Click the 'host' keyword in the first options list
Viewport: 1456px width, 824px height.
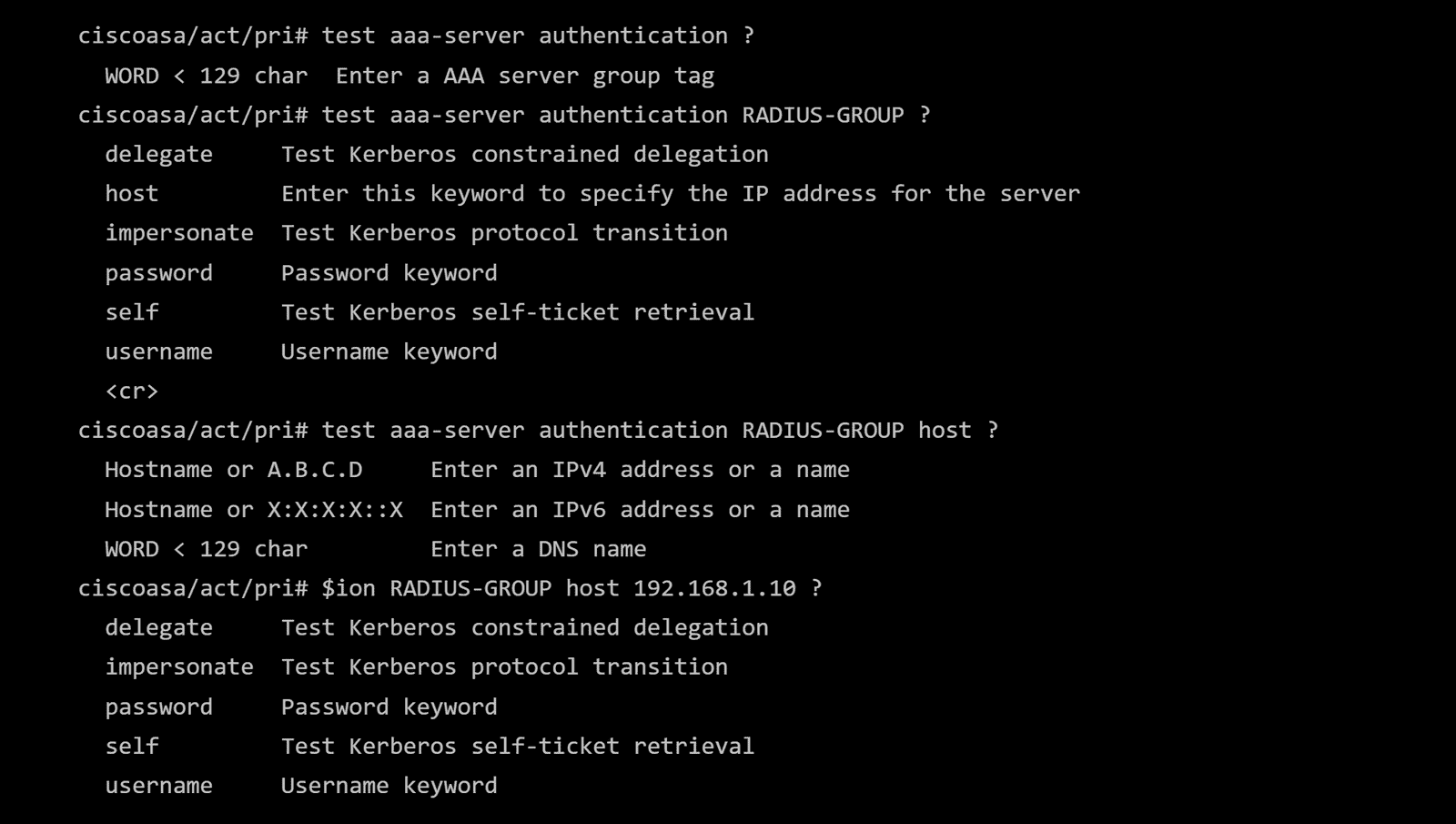coord(132,194)
